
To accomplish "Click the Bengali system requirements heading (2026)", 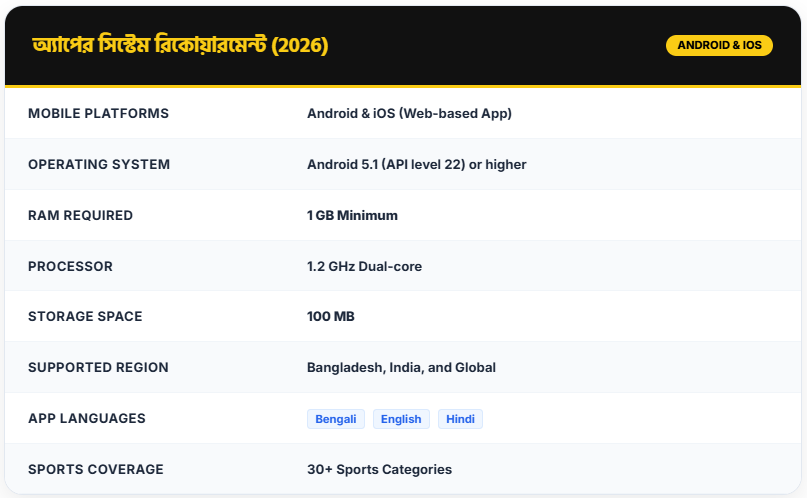I will click(x=180, y=46).
